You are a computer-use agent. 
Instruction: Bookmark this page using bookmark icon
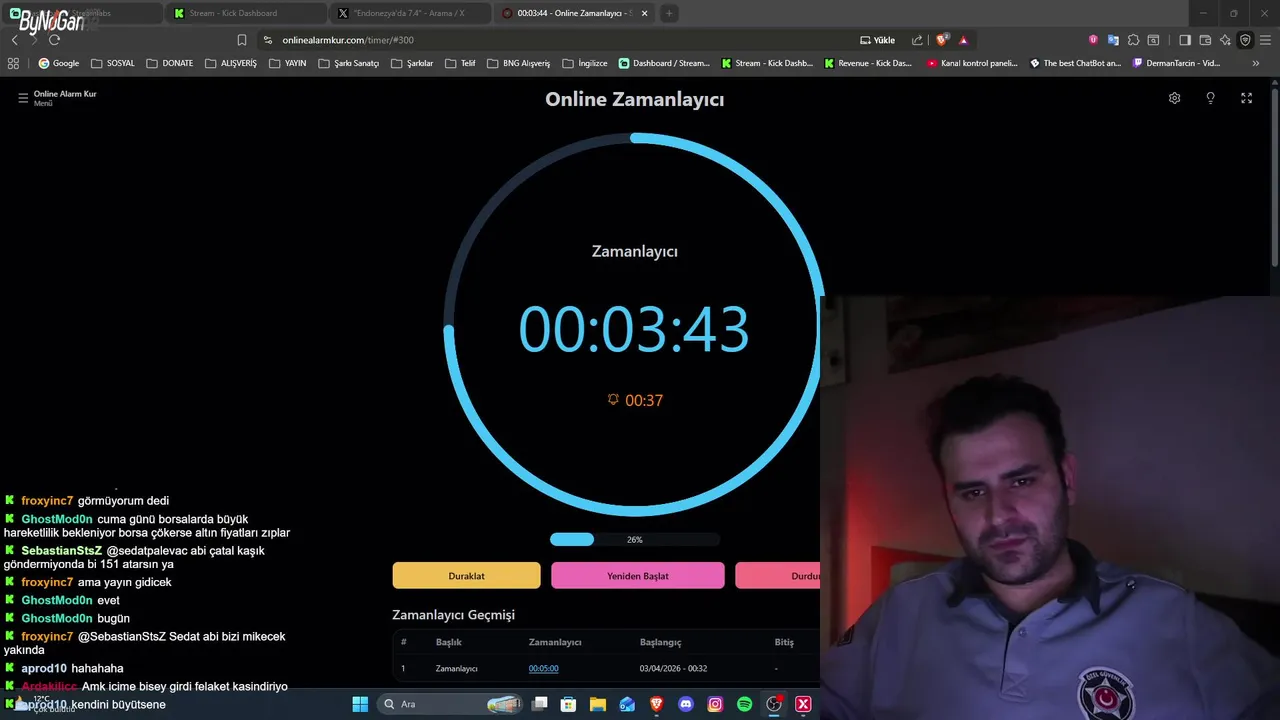click(242, 40)
